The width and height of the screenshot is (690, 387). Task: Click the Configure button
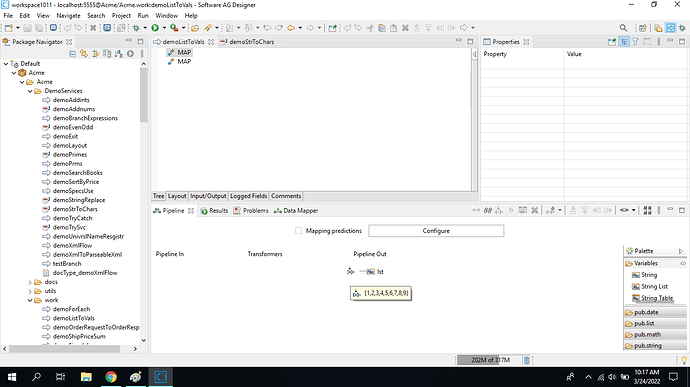(x=436, y=231)
